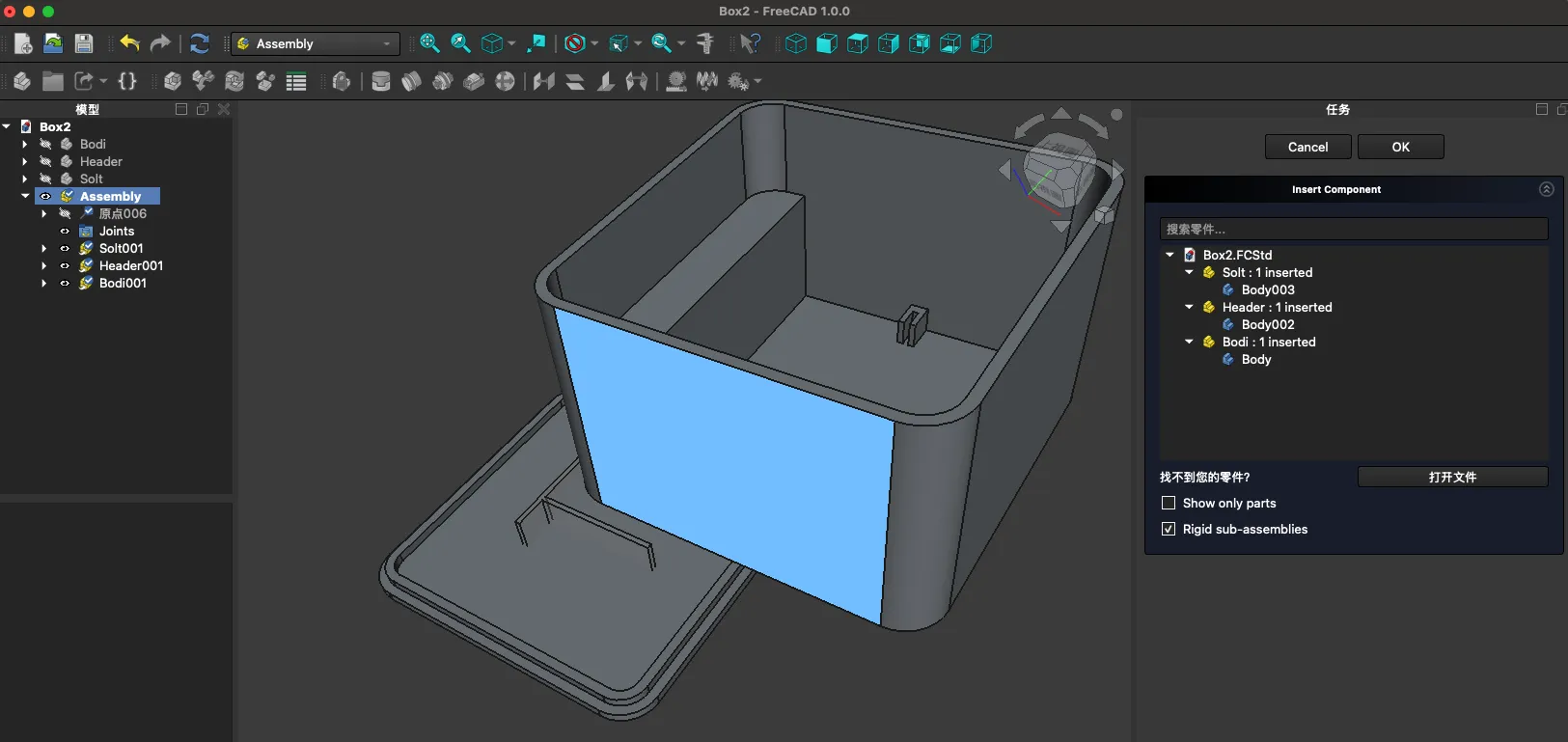Click the Refresh/recompute icon

tap(200, 43)
